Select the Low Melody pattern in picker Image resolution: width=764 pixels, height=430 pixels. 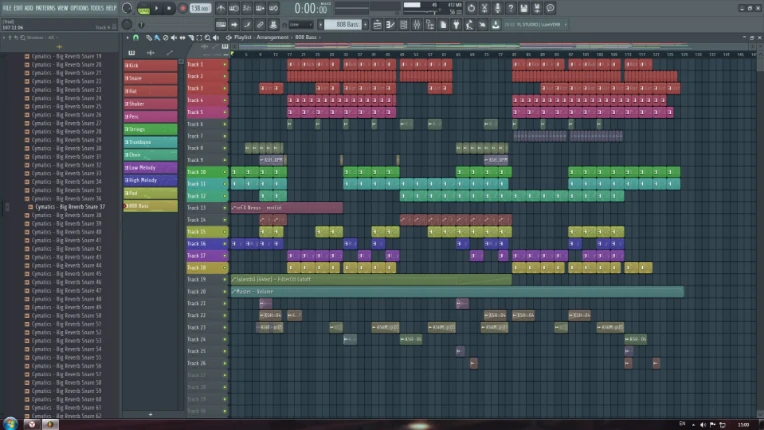point(150,168)
